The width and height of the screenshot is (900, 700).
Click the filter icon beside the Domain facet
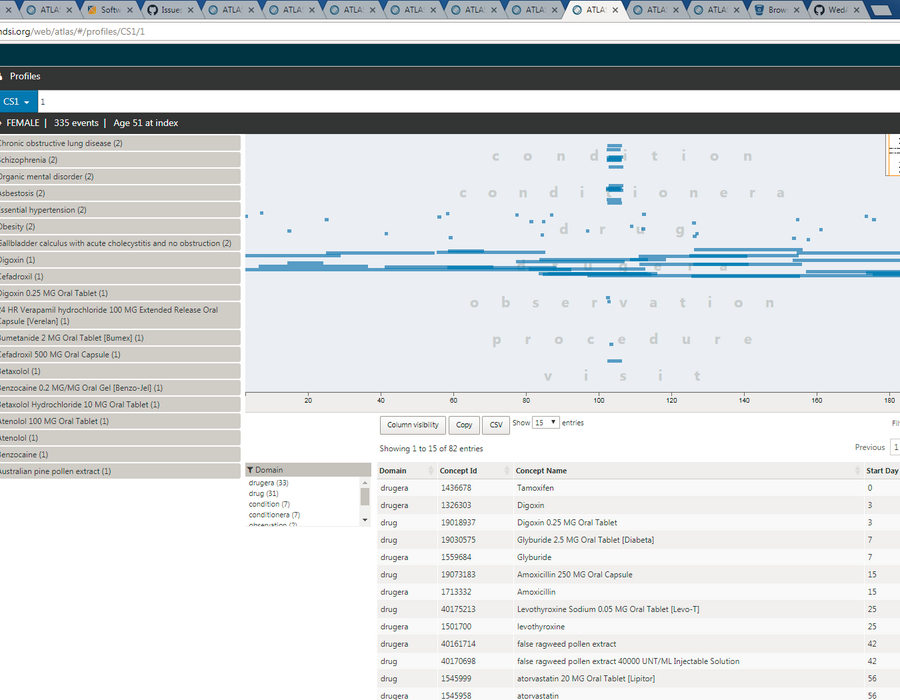(250, 470)
